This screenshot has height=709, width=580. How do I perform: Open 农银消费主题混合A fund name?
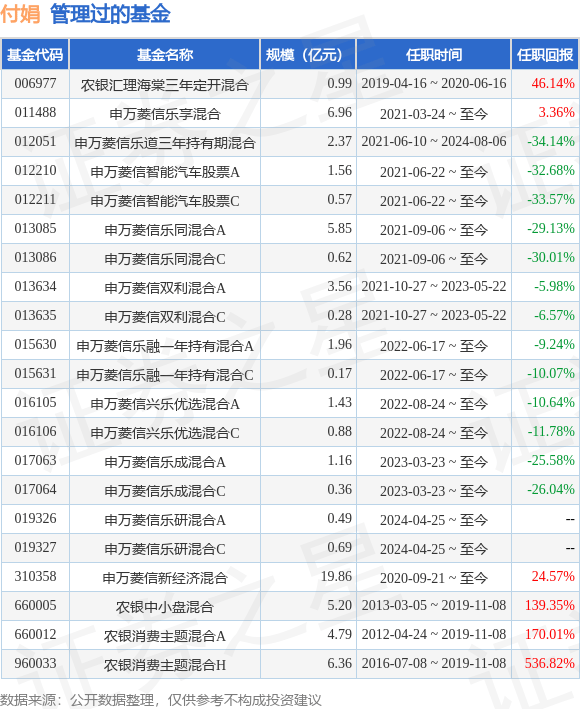point(165,635)
